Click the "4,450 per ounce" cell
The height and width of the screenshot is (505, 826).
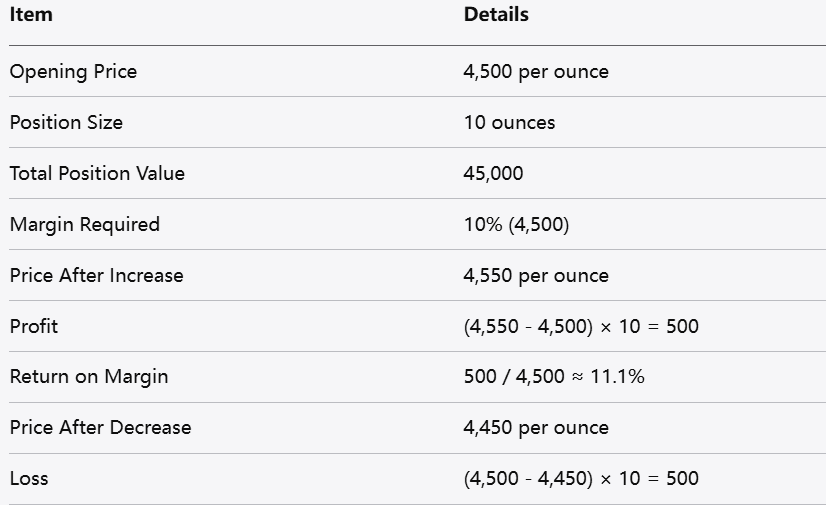coord(536,428)
